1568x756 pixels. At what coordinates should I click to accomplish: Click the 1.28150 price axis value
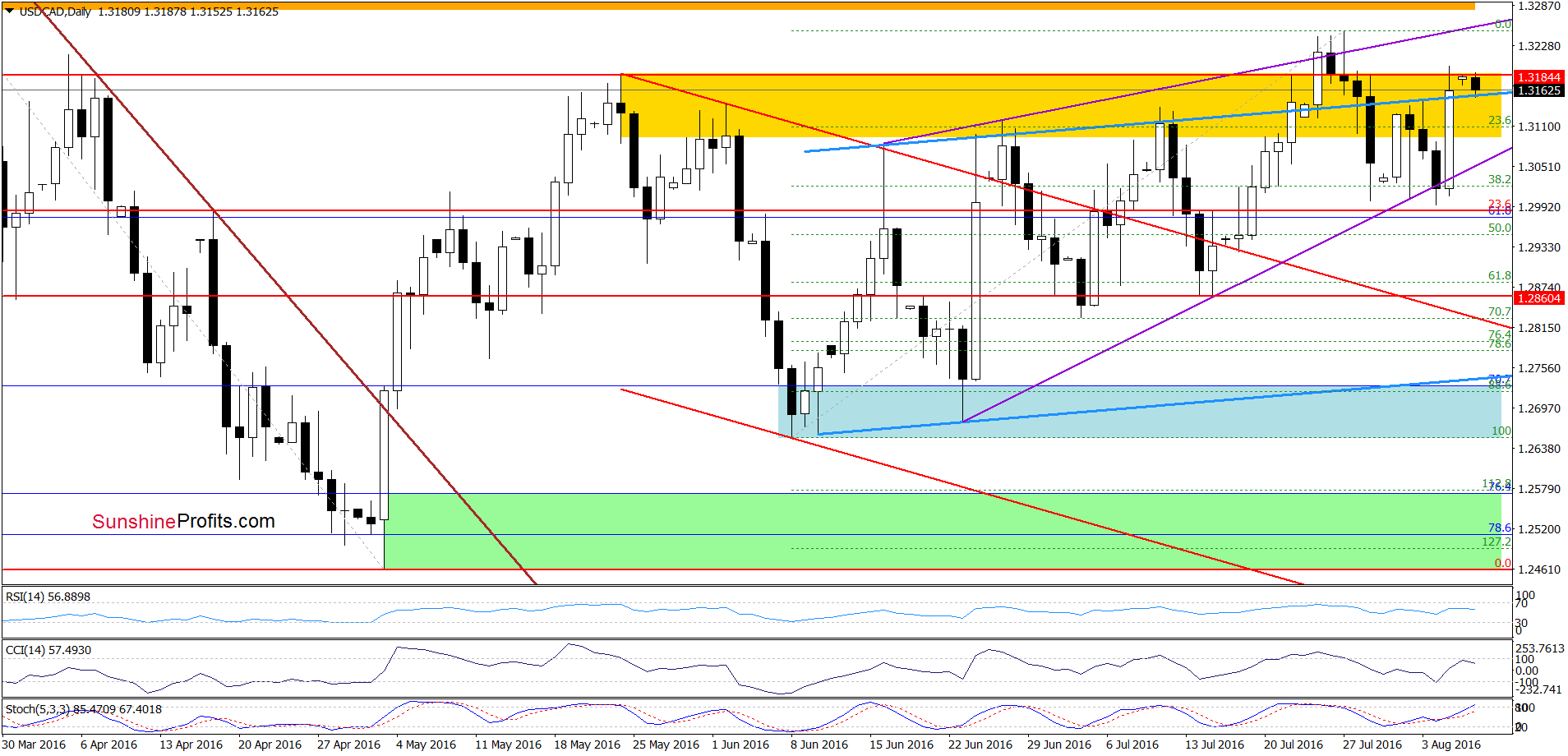click(x=1538, y=328)
